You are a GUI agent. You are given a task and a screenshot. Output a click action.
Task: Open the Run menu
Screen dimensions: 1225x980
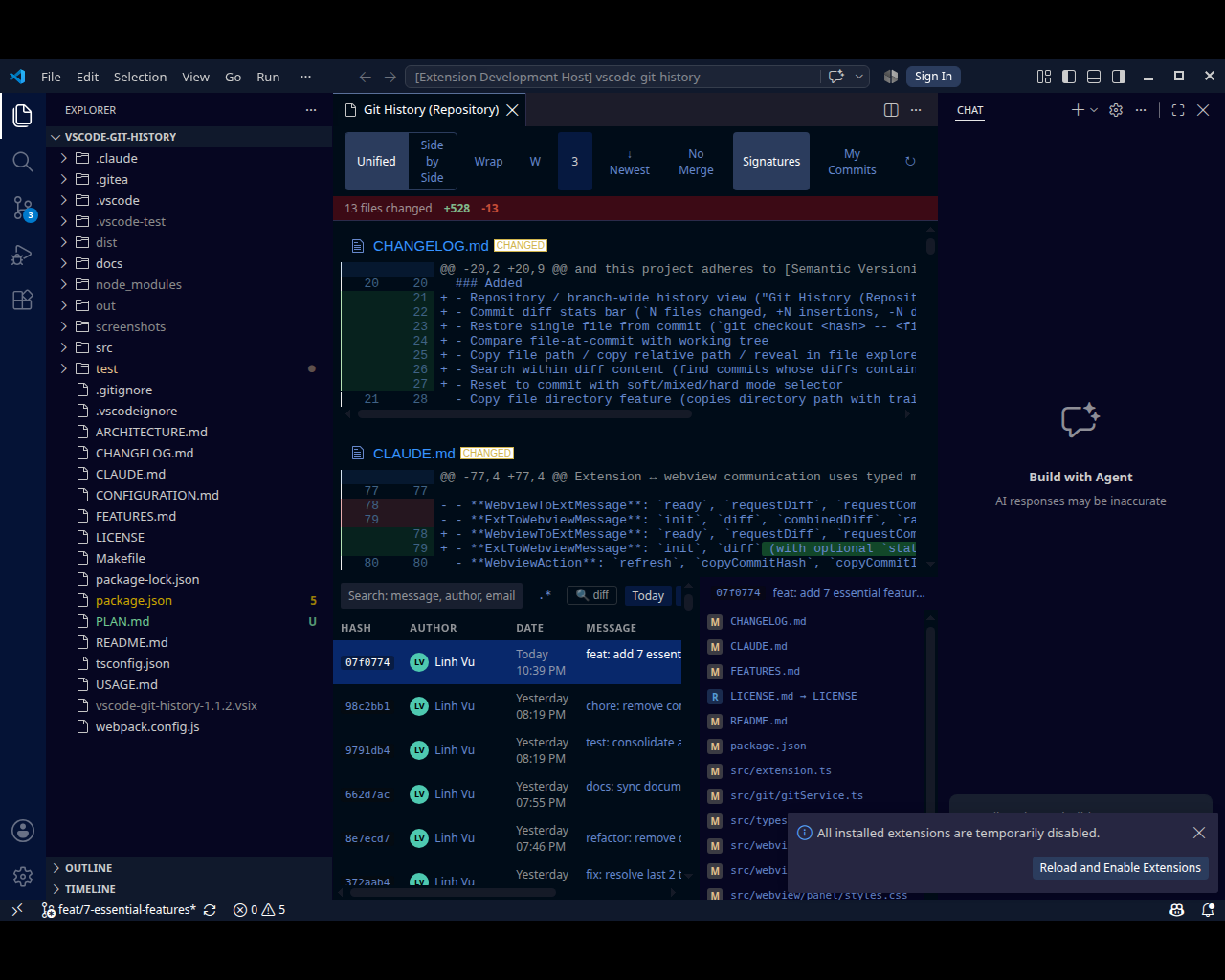click(268, 77)
